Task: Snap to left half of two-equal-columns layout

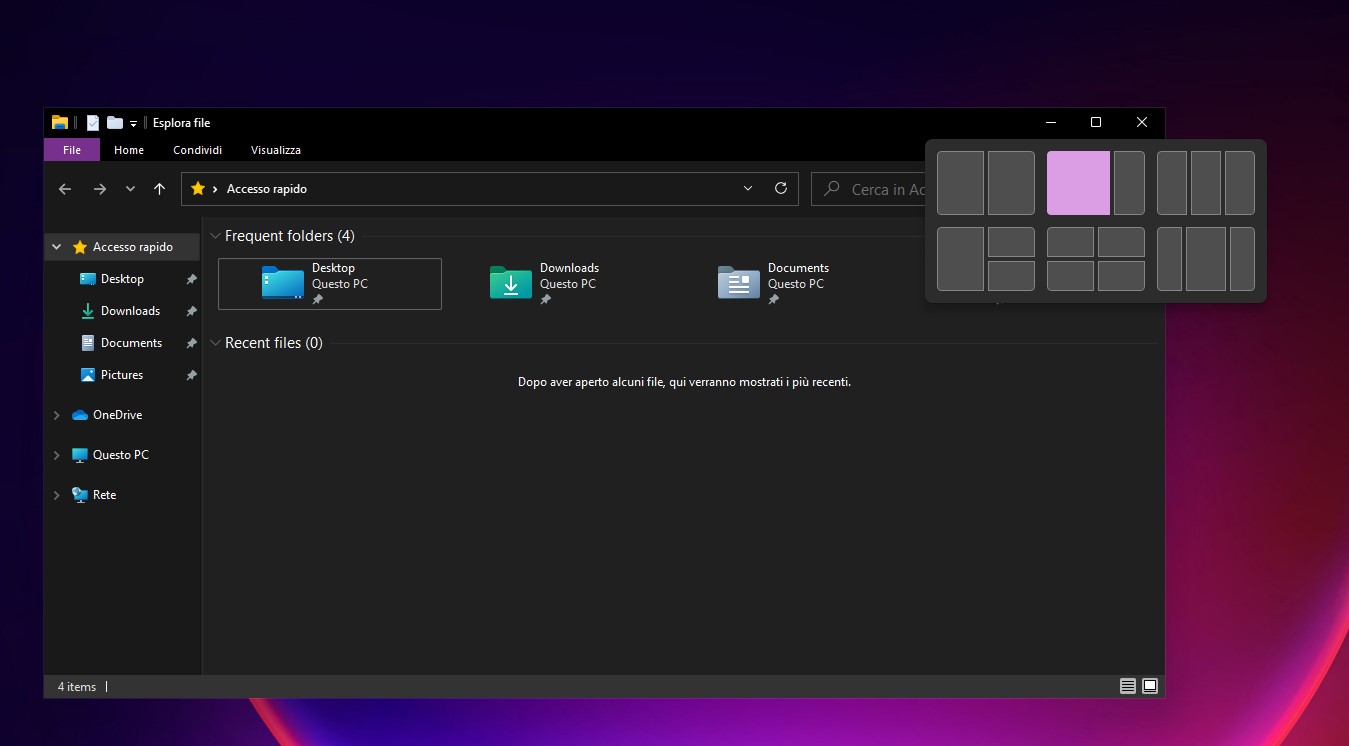Action: [960, 183]
